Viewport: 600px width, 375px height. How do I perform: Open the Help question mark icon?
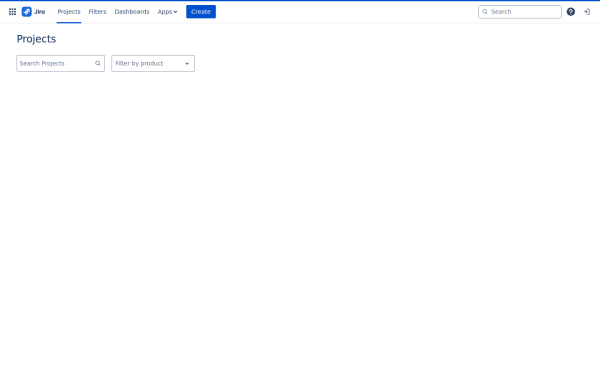(571, 12)
